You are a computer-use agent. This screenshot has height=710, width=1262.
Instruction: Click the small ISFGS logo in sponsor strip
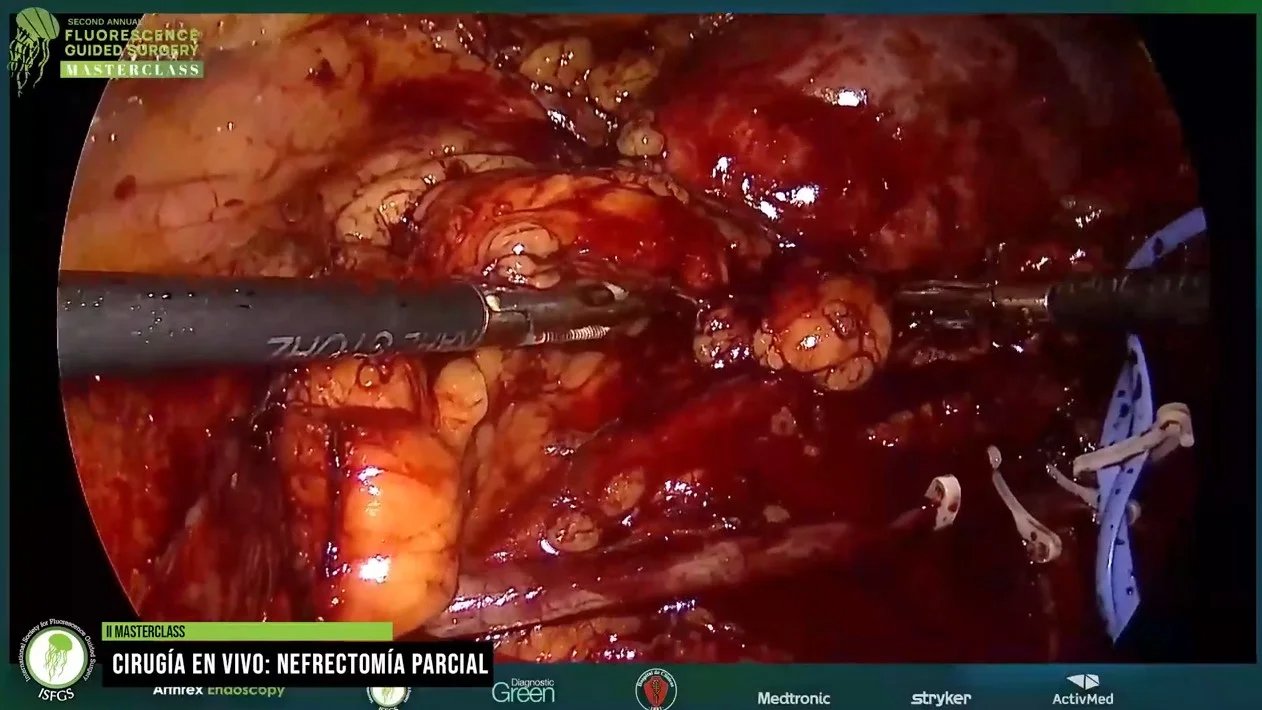click(x=388, y=694)
